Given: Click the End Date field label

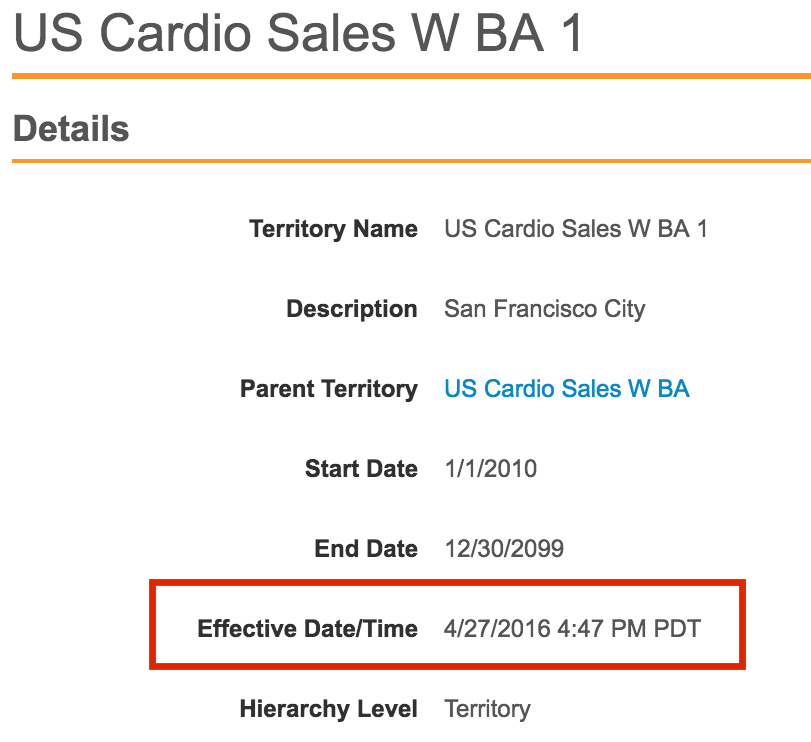Looking at the screenshot, I should [x=366, y=549].
